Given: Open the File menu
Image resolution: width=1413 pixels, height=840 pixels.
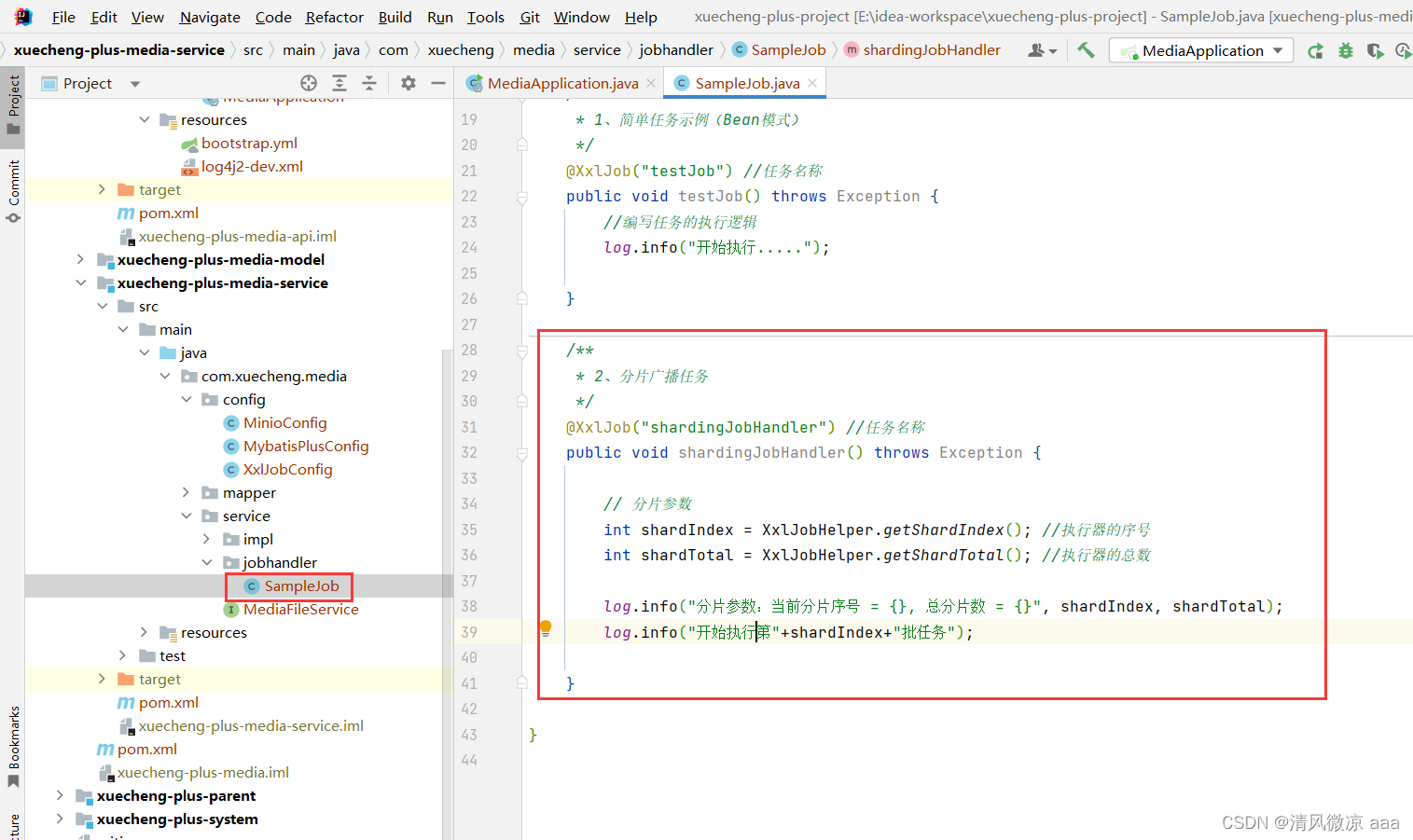Looking at the screenshot, I should pos(63,17).
